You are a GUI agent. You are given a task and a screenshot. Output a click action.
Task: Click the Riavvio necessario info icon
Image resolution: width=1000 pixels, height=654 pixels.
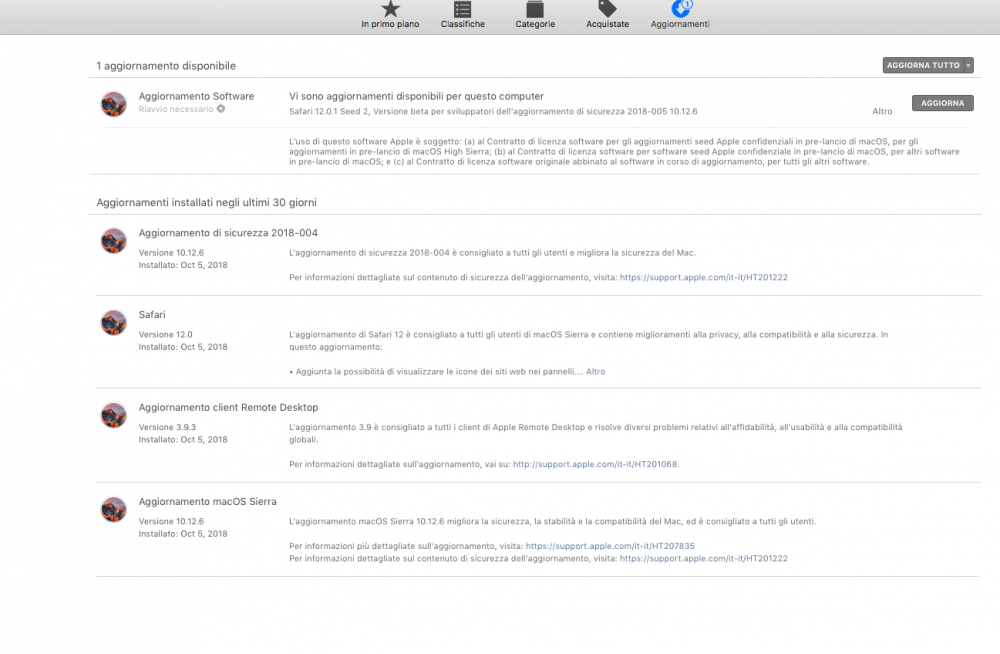(221, 108)
